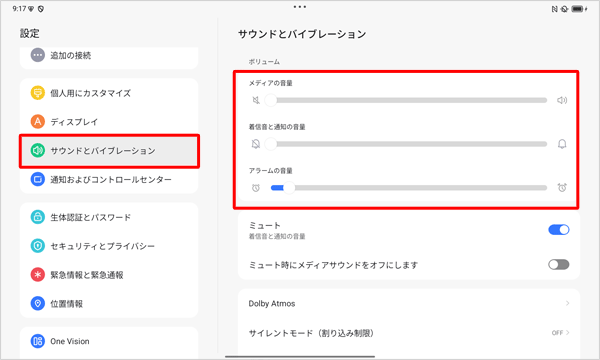Image resolution: width=600 pixels, height=360 pixels.
Task: Click the bottom navigation gesture bar
Action: [300, 357]
